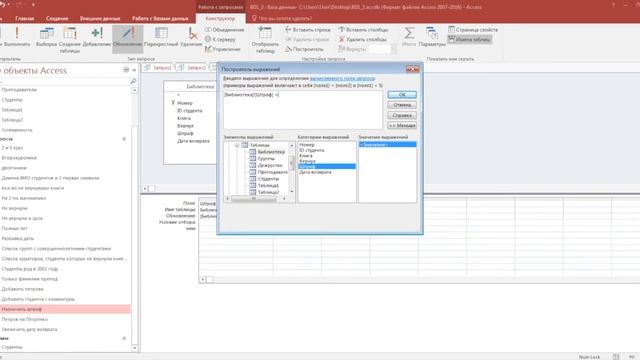The height and width of the screenshot is (360, 640).
Task: Switch to the Запрос1 document tab
Action: click(x=158, y=68)
